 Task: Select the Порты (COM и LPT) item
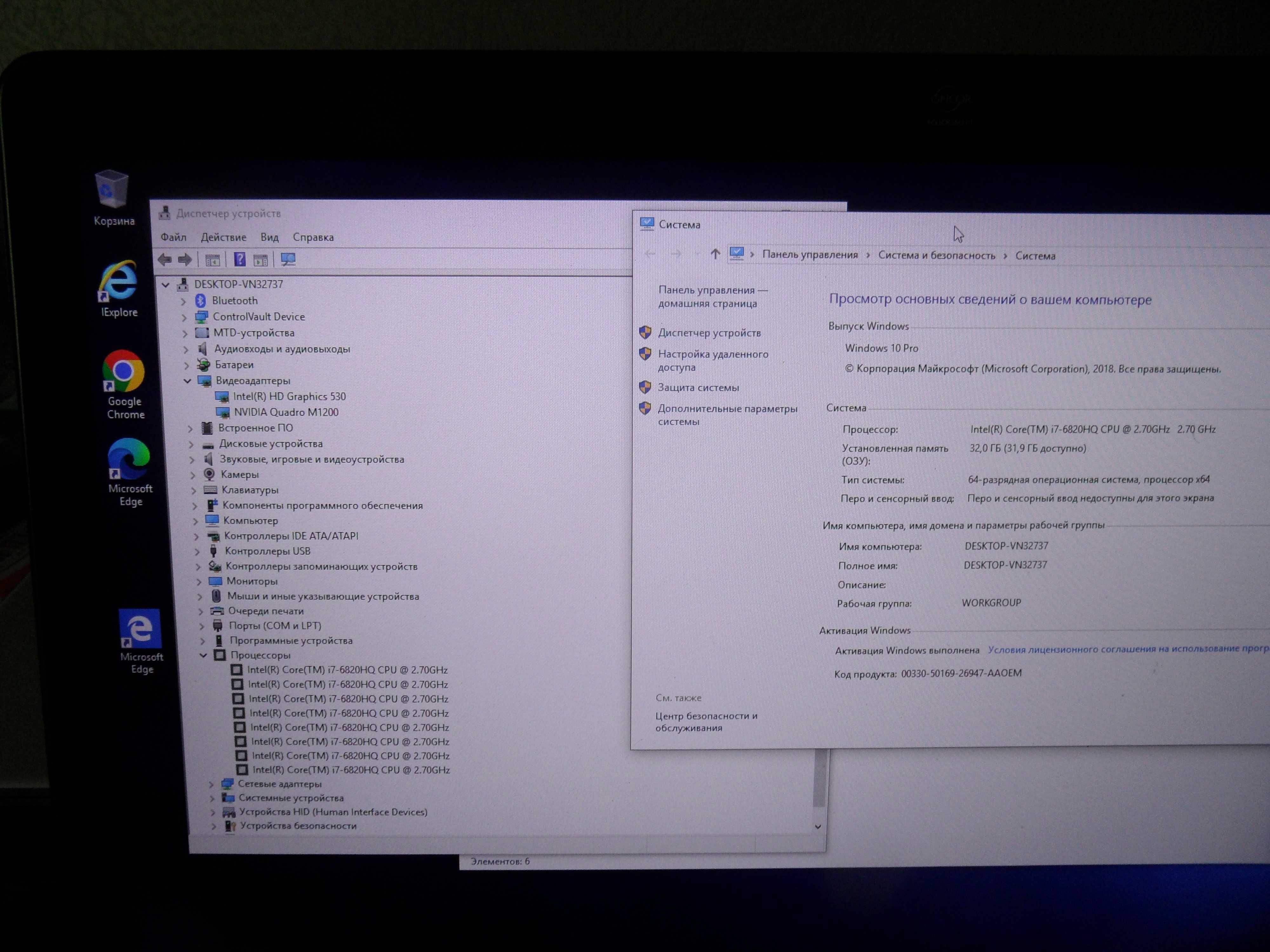point(274,625)
